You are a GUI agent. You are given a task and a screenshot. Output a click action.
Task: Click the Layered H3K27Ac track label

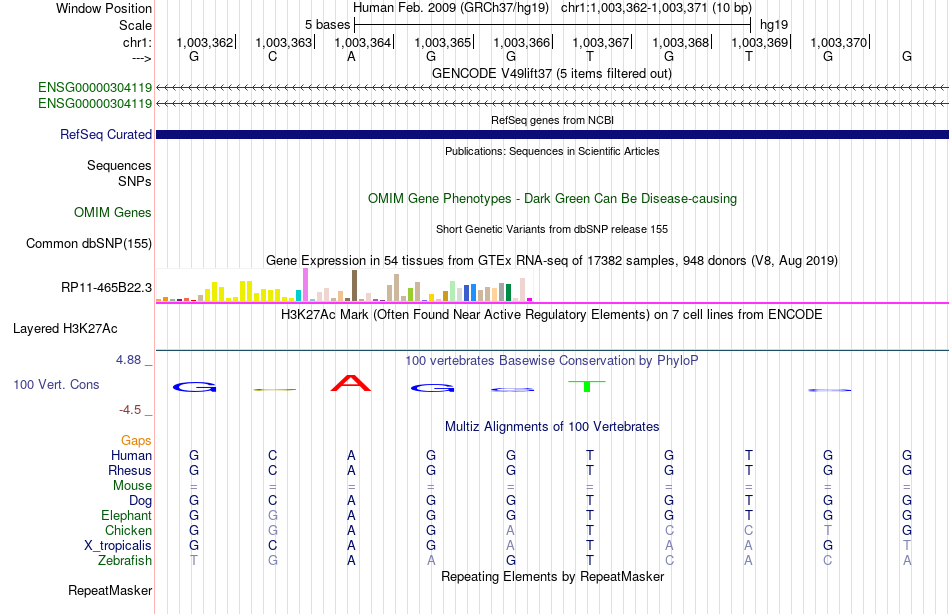pyautogui.click(x=65, y=329)
